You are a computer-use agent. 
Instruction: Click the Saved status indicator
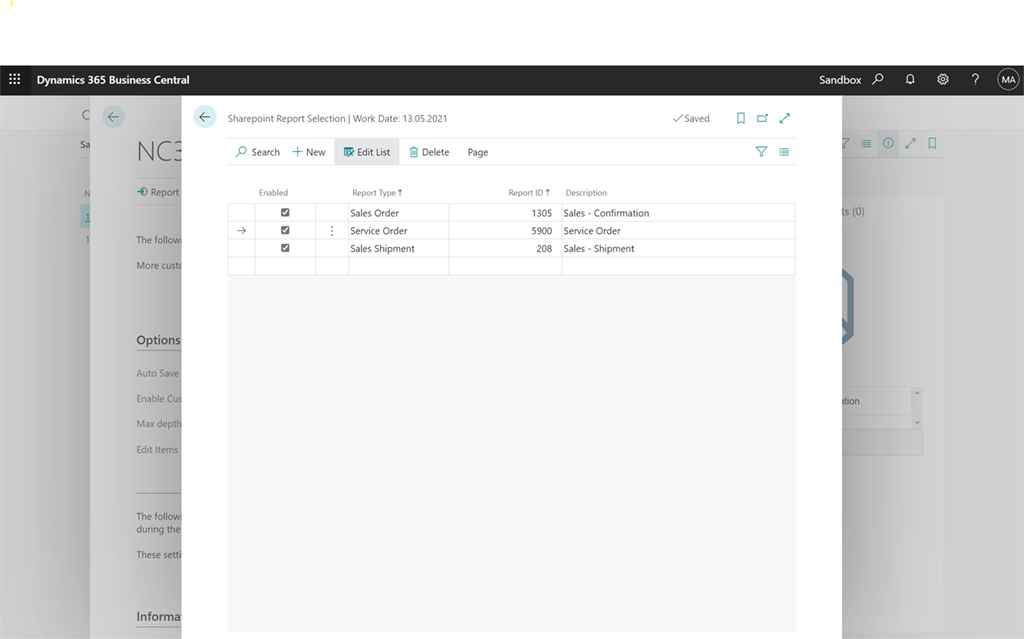[691, 118]
